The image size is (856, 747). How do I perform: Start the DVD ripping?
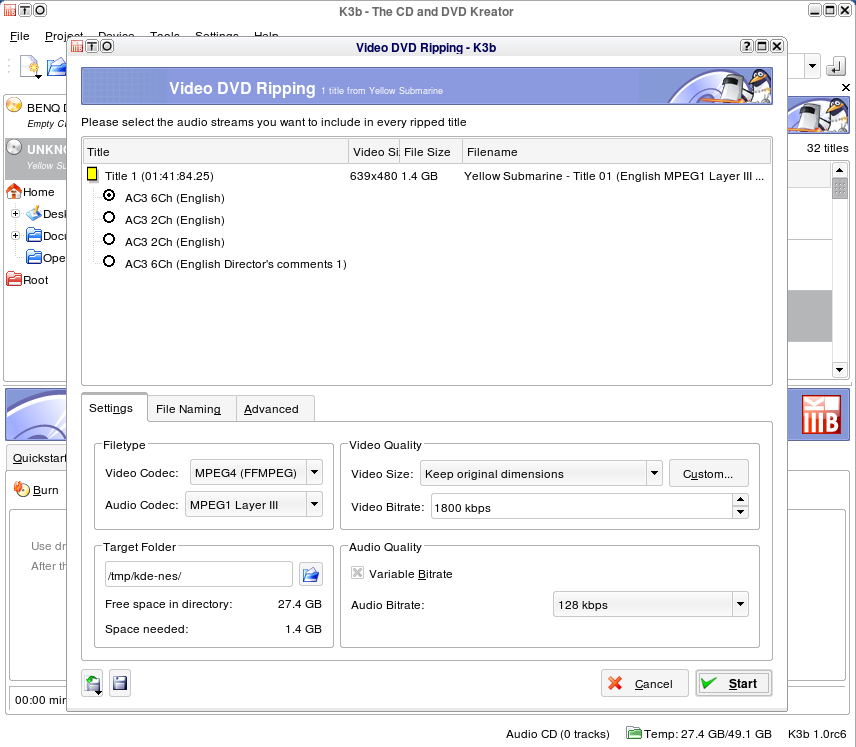(x=734, y=684)
